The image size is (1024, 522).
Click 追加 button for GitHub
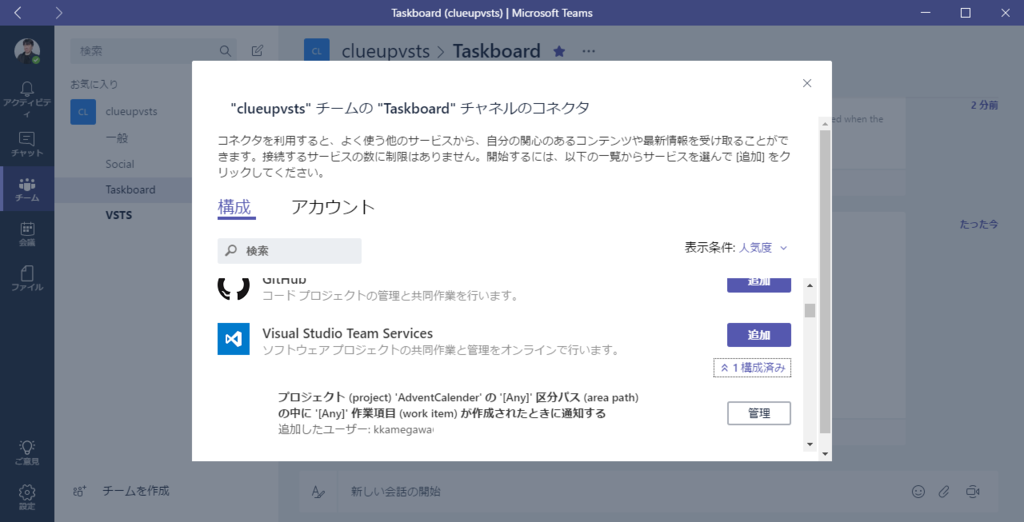(x=759, y=284)
